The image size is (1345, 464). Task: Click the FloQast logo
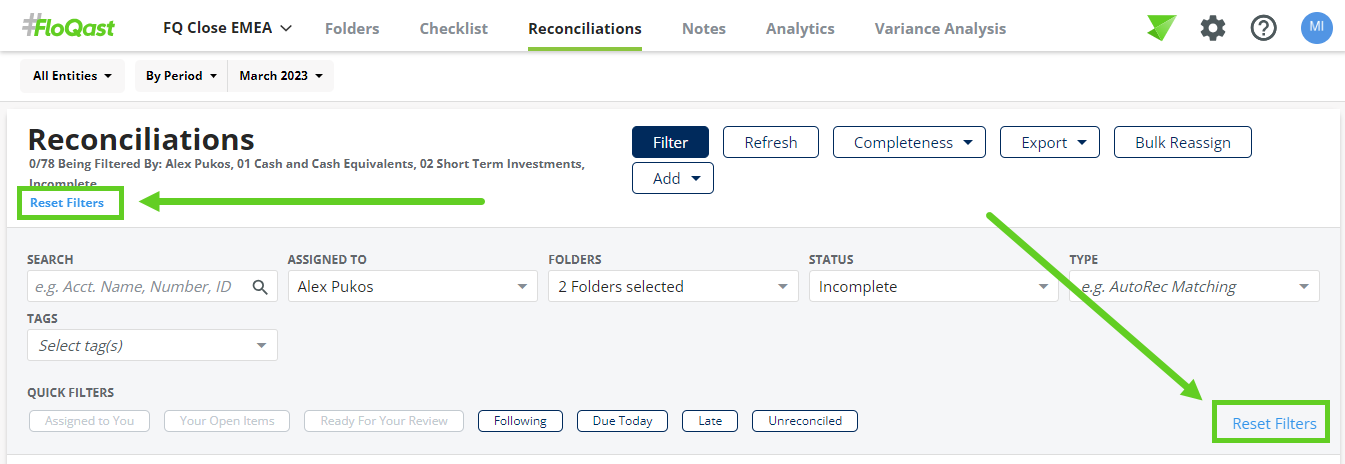click(68, 27)
